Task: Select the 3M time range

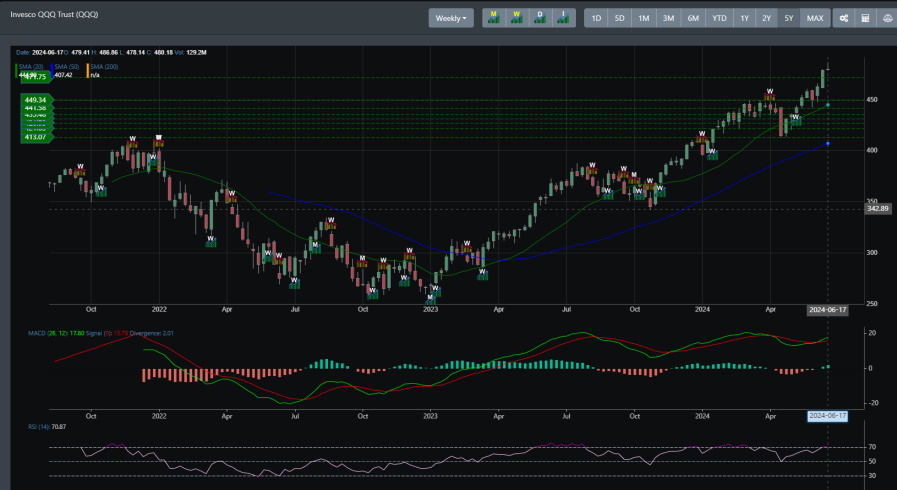Action: [x=668, y=18]
